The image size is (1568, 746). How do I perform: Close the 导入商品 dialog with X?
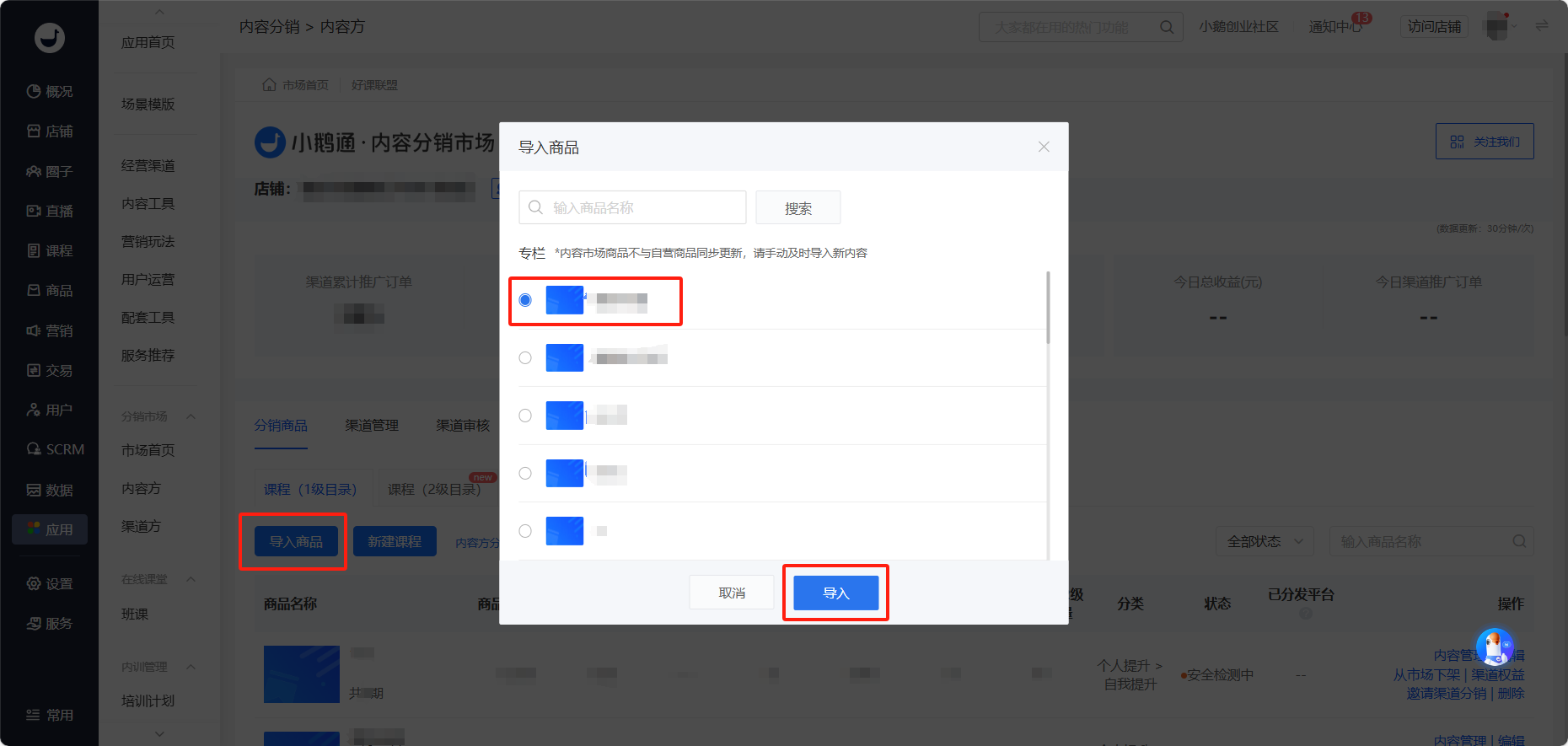(x=1044, y=147)
